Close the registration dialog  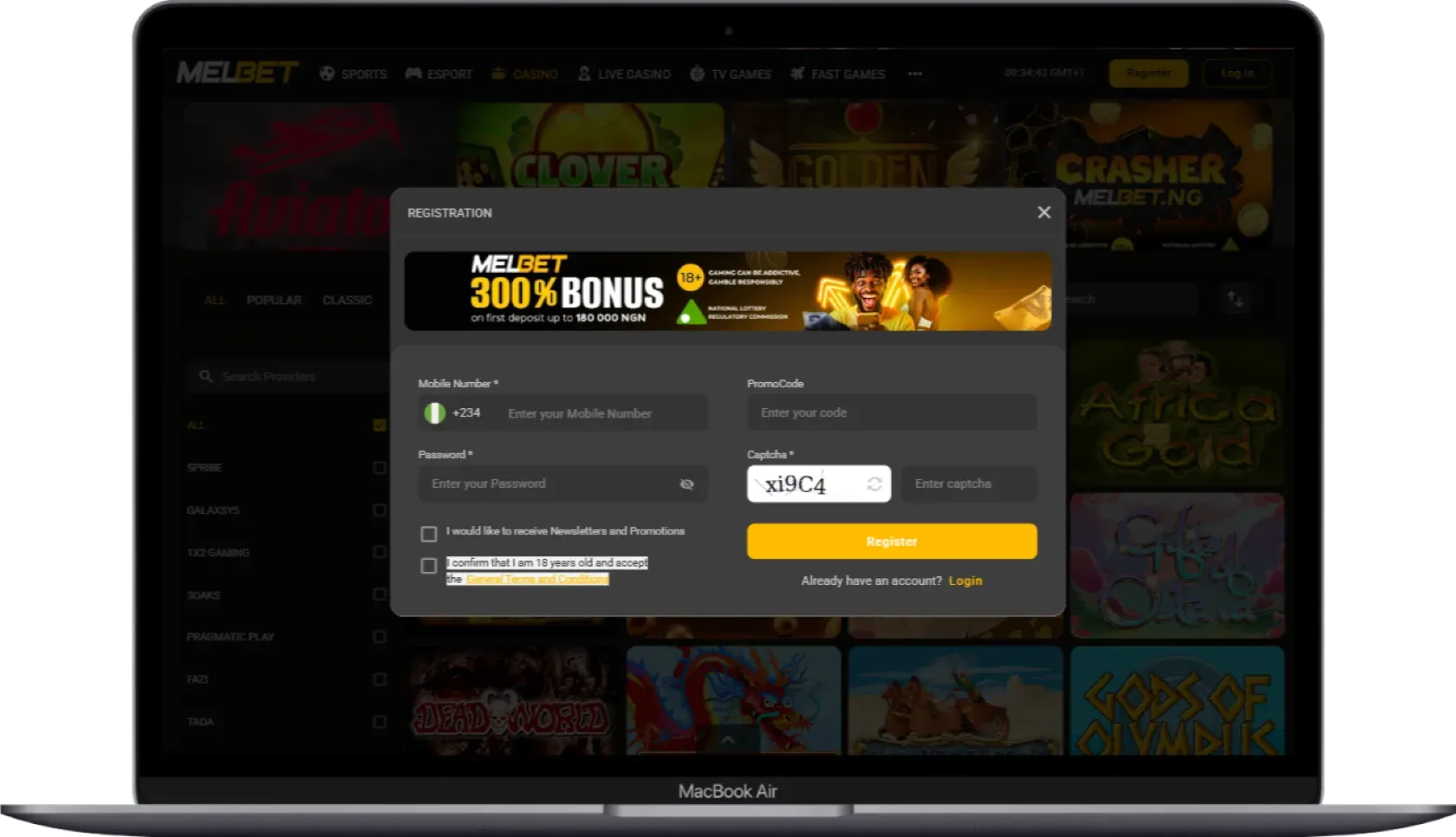pos(1044,212)
